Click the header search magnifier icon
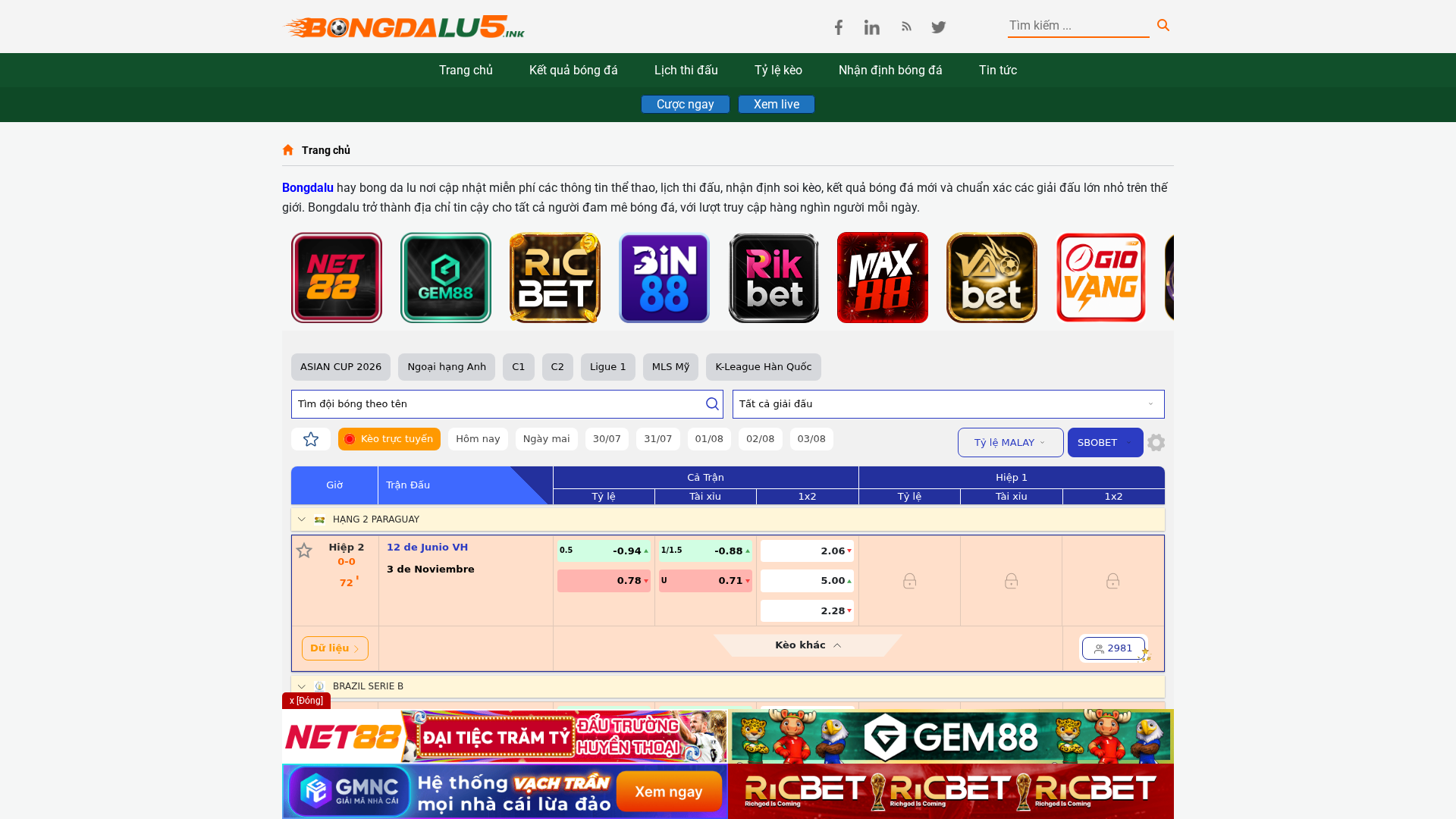 click(1163, 26)
